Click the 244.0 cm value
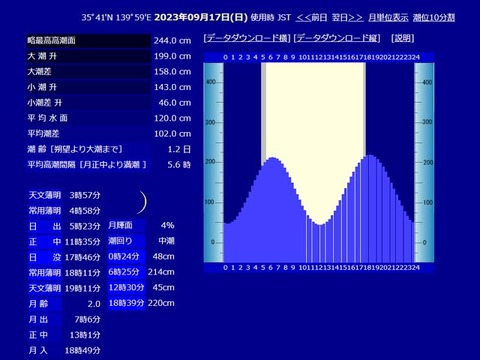 click(172, 41)
